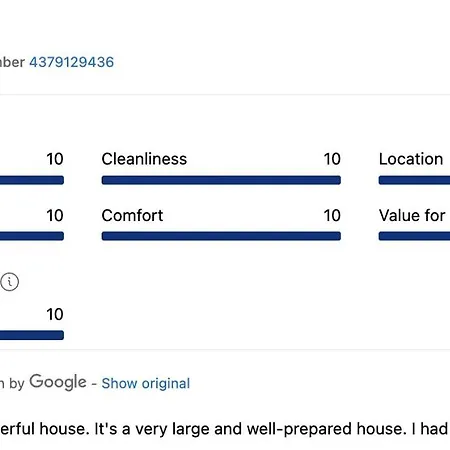Click the Comfort score of 10
The height and width of the screenshot is (450, 450).
coord(332,215)
